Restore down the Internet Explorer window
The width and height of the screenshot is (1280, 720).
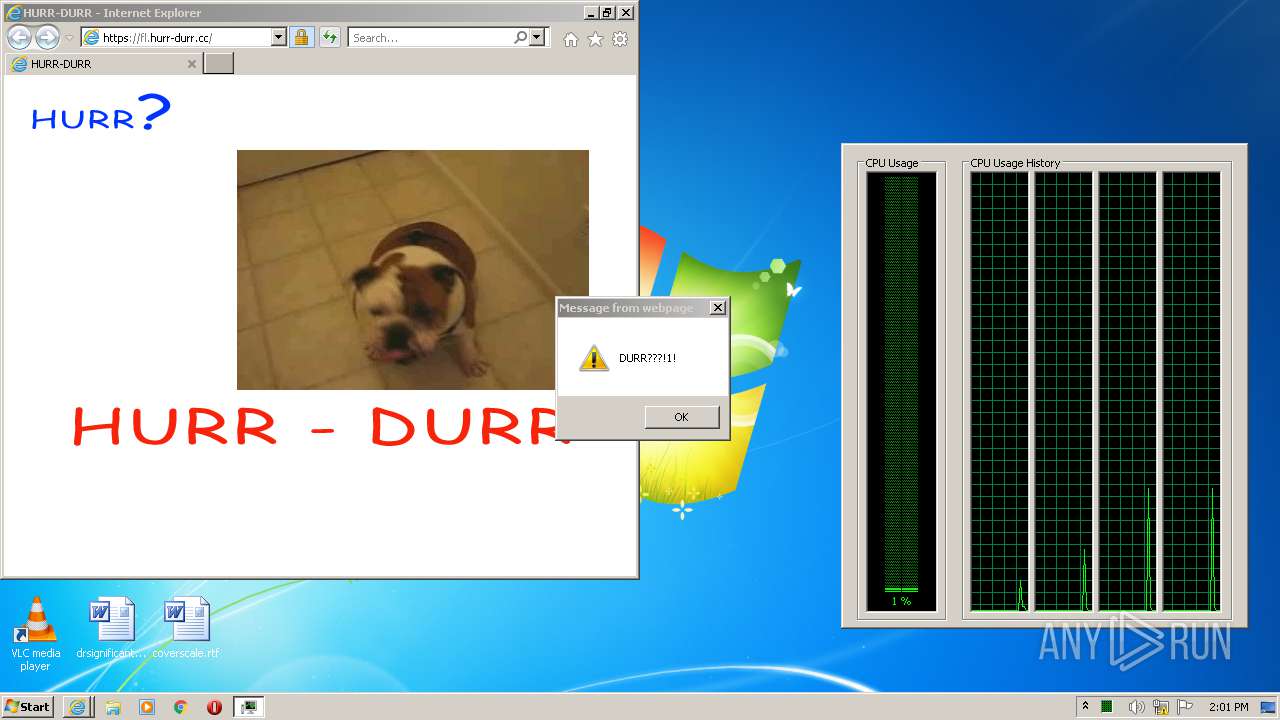click(607, 13)
